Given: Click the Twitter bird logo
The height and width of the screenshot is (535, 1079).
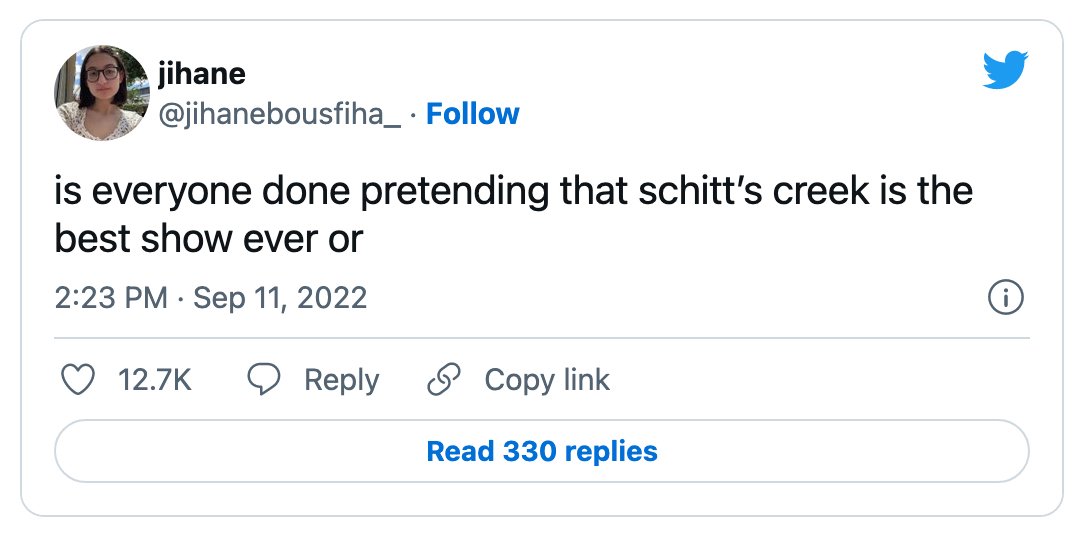Looking at the screenshot, I should pos(1005,70).
